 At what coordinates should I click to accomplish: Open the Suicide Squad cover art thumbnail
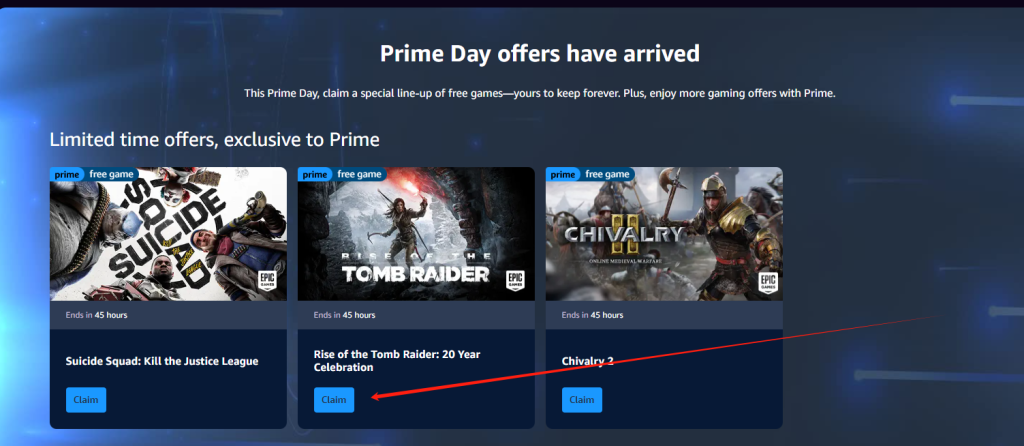(168, 234)
